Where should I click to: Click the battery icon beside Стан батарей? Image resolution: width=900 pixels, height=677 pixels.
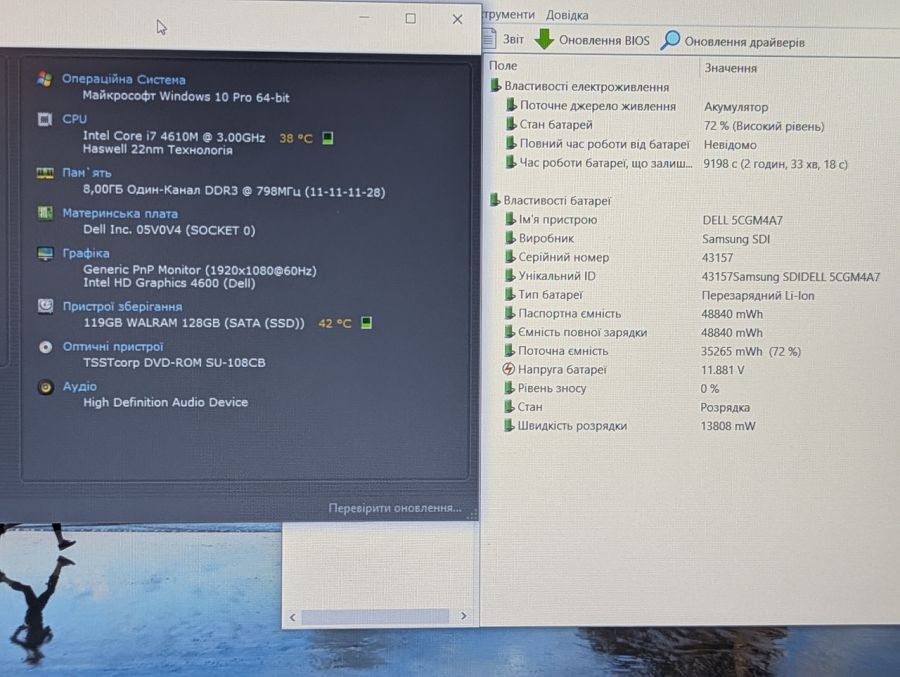pyautogui.click(x=511, y=124)
